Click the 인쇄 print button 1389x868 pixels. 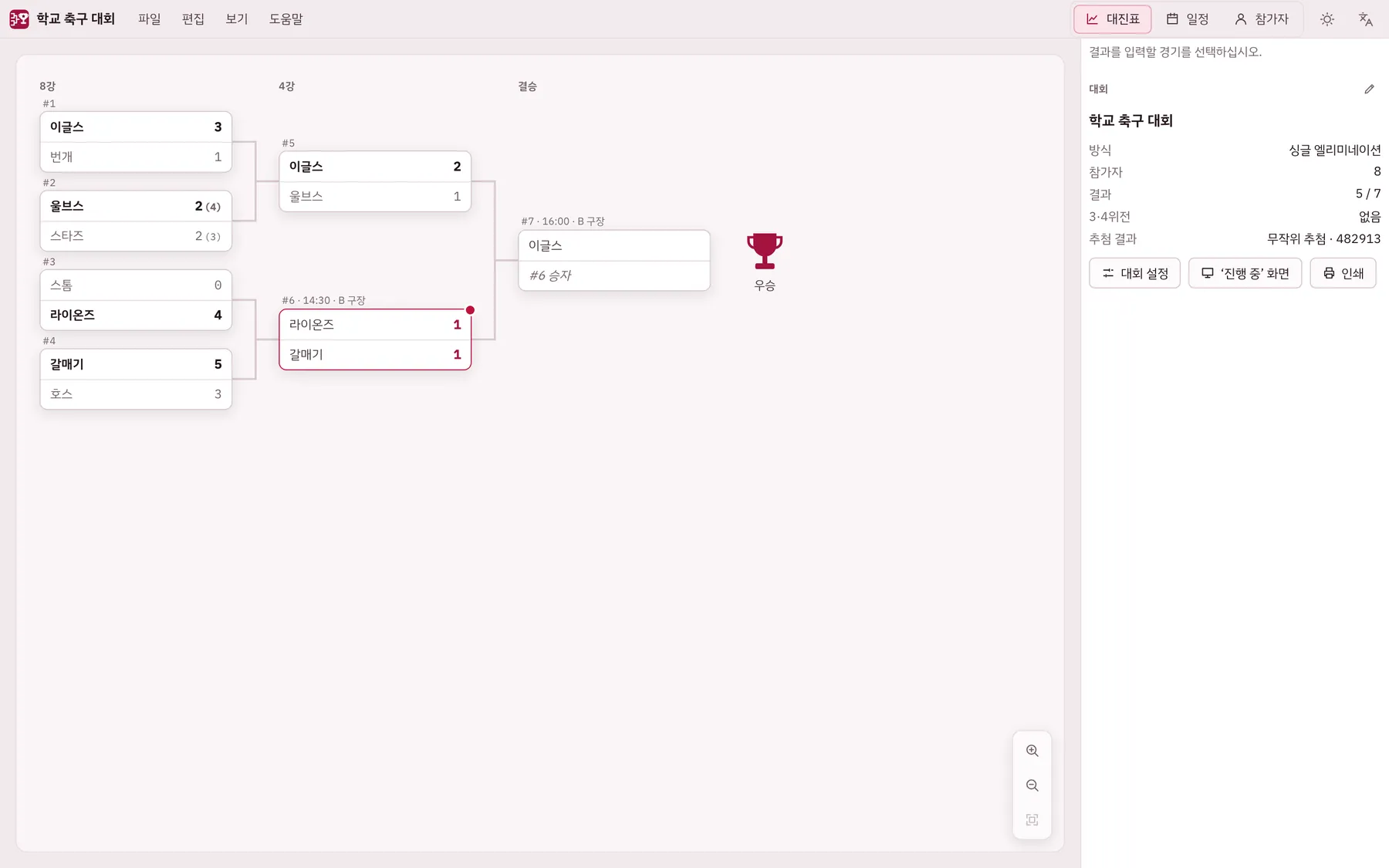point(1343,273)
